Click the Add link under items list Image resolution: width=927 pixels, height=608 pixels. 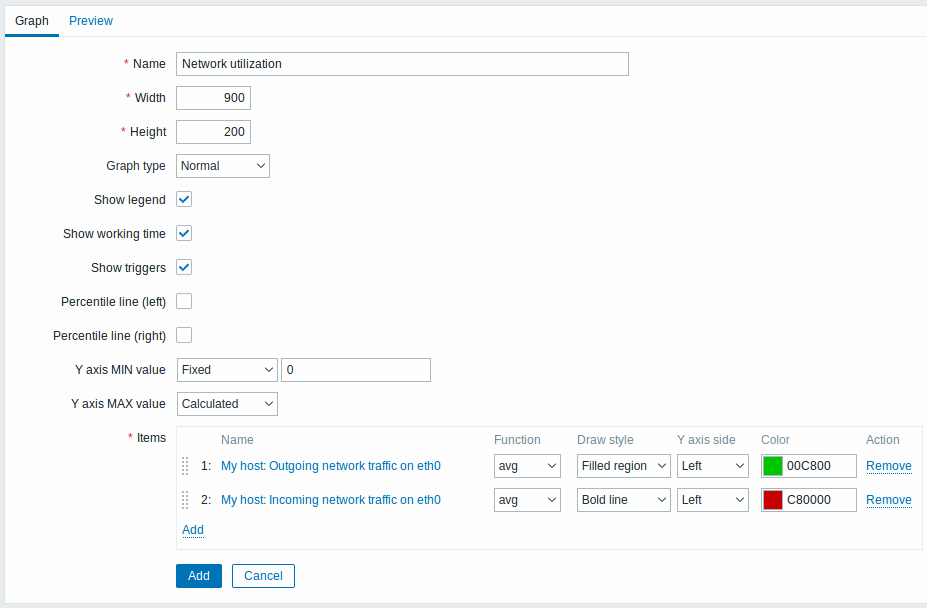[193, 530]
